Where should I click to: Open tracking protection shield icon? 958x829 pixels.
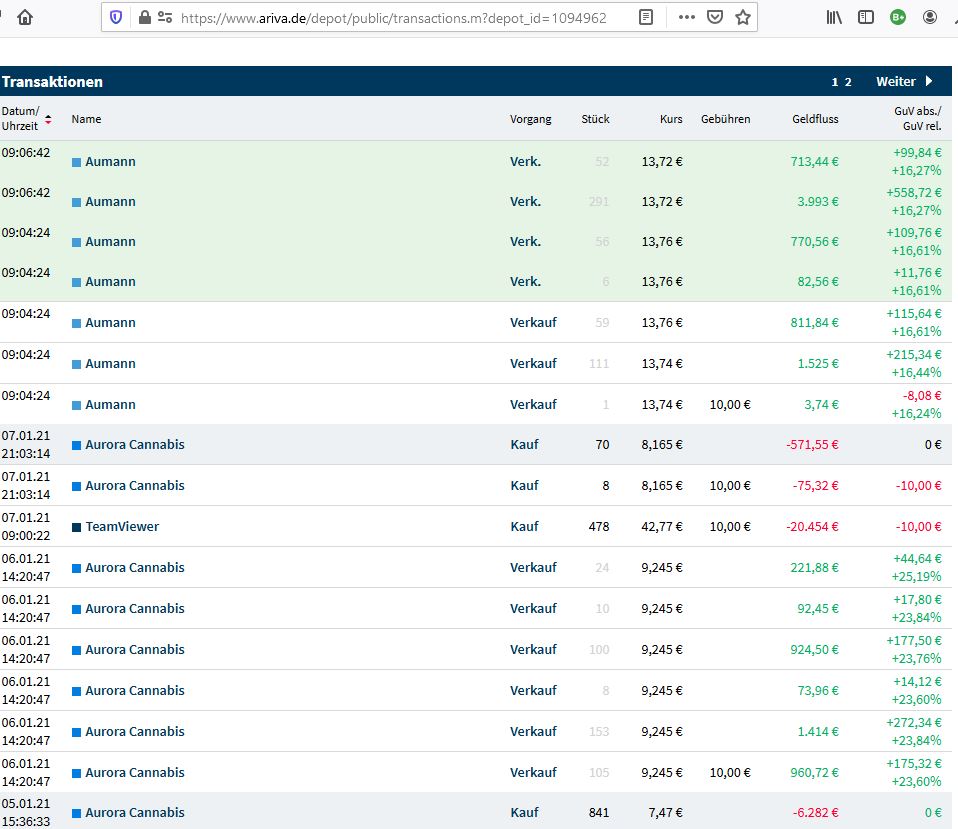pyautogui.click(x=117, y=17)
